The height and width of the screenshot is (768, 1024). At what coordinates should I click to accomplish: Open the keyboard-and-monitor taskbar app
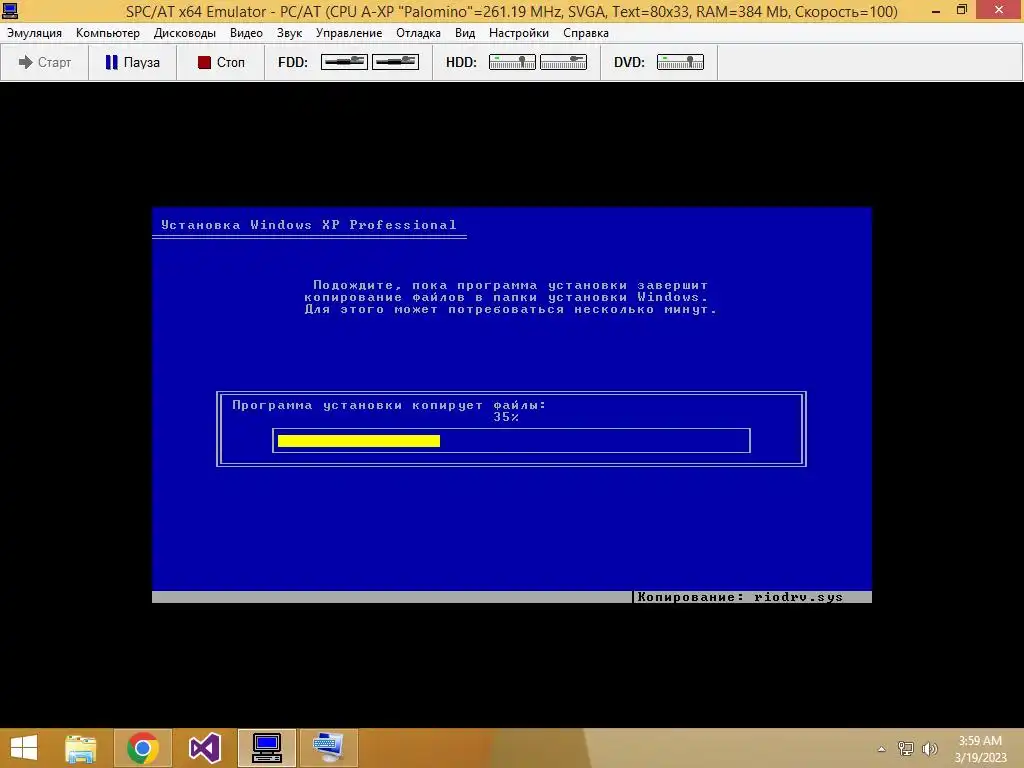click(x=328, y=748)
